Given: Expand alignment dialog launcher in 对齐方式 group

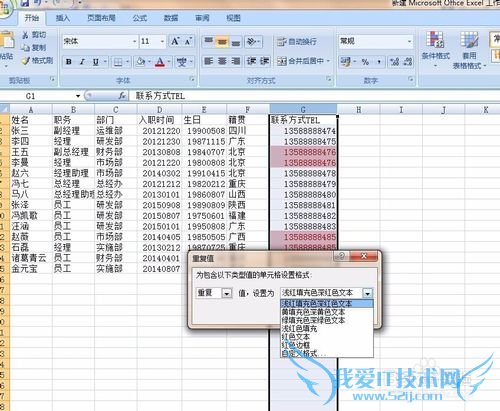Looking at the screenshot, I should (329, 79).
